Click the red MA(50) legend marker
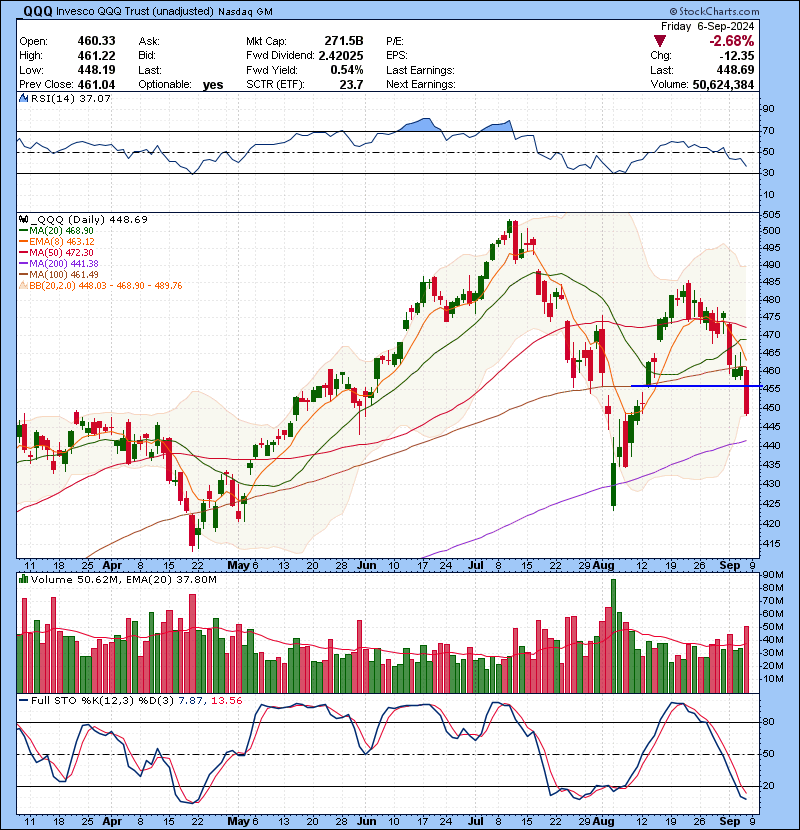800x830 pixels. point(22,251)
